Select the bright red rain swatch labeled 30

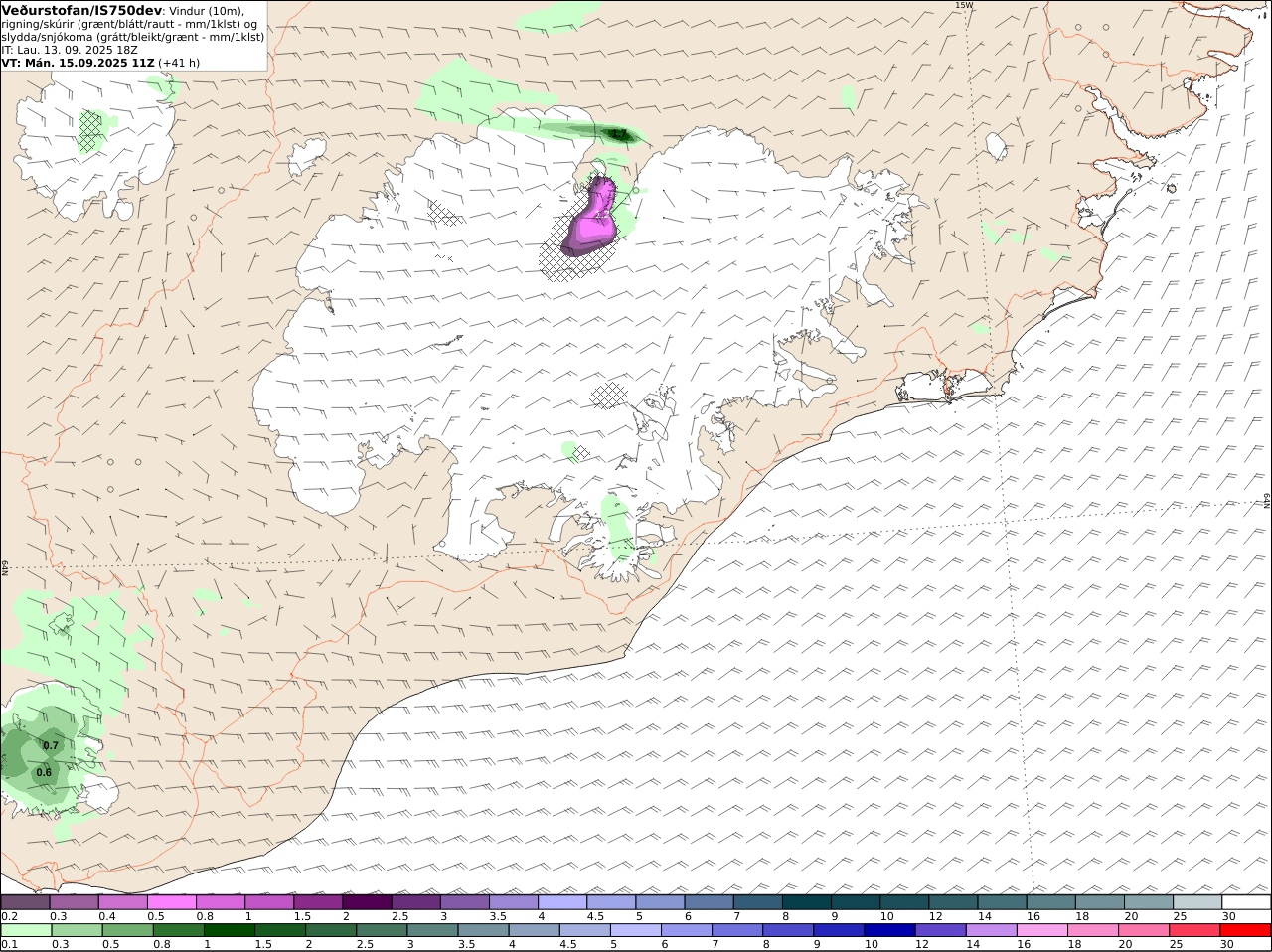pos(1244,931)
